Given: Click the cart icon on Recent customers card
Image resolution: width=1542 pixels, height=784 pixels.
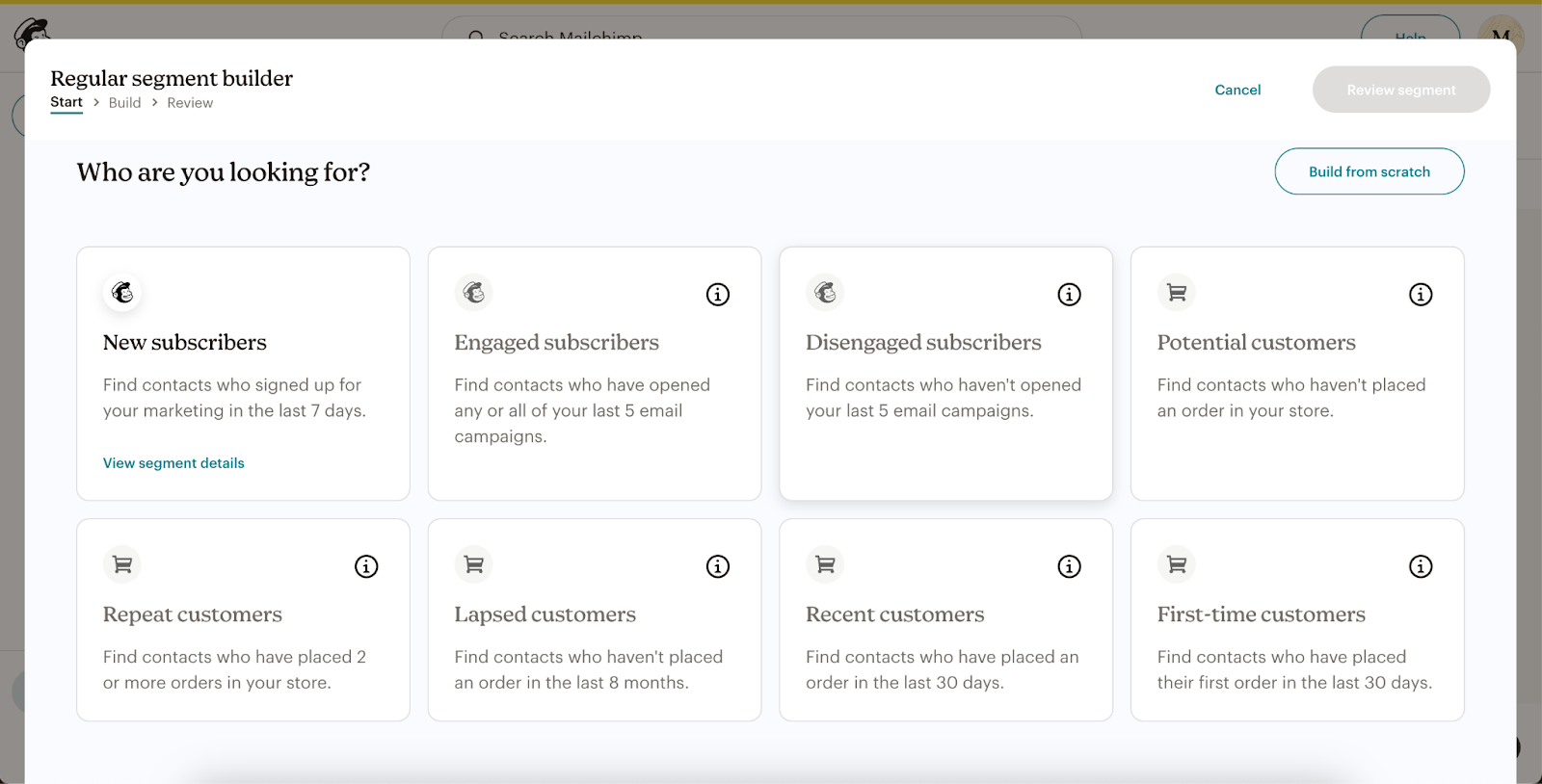Looking at the screenshot, I should tap(825, 564).
